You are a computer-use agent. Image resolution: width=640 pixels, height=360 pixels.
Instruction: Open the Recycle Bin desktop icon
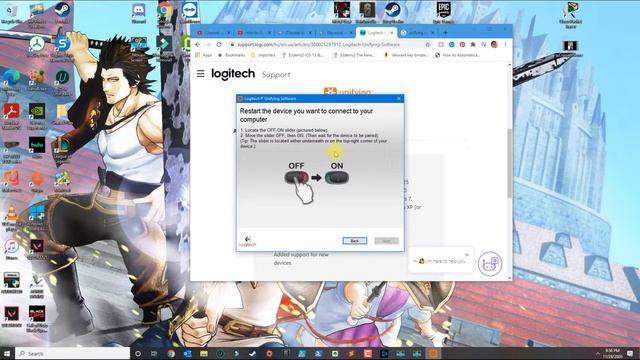pos(11,13)
